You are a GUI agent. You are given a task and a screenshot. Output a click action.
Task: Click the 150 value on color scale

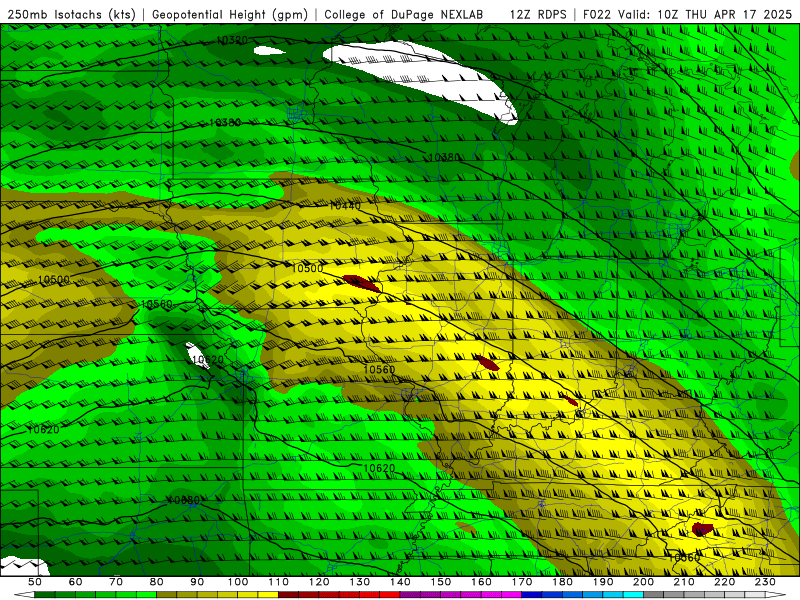coord(441,582)
